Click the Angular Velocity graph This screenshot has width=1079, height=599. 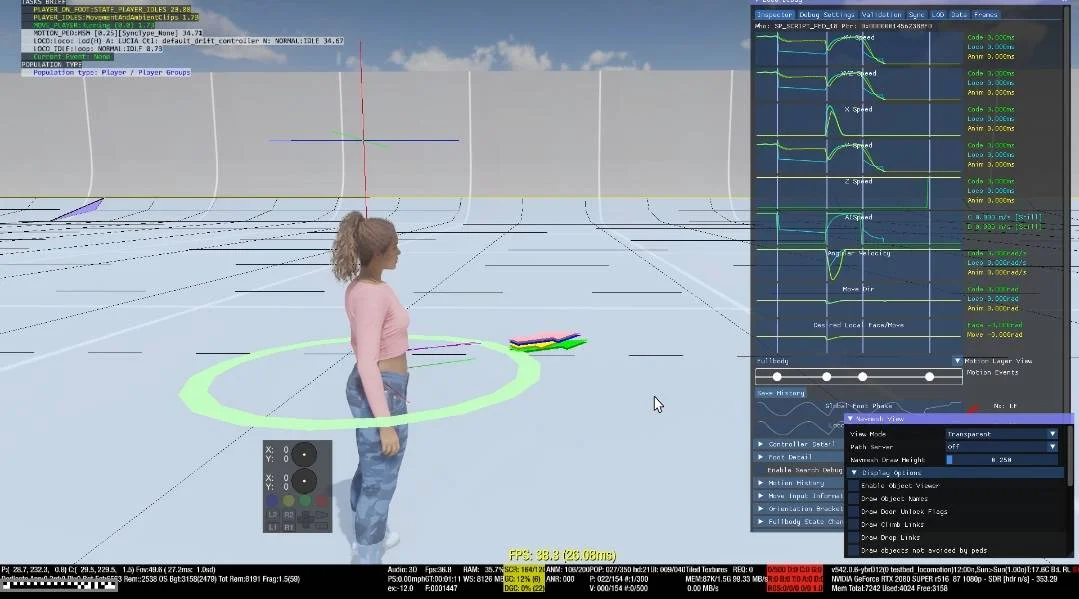point(858,264)
